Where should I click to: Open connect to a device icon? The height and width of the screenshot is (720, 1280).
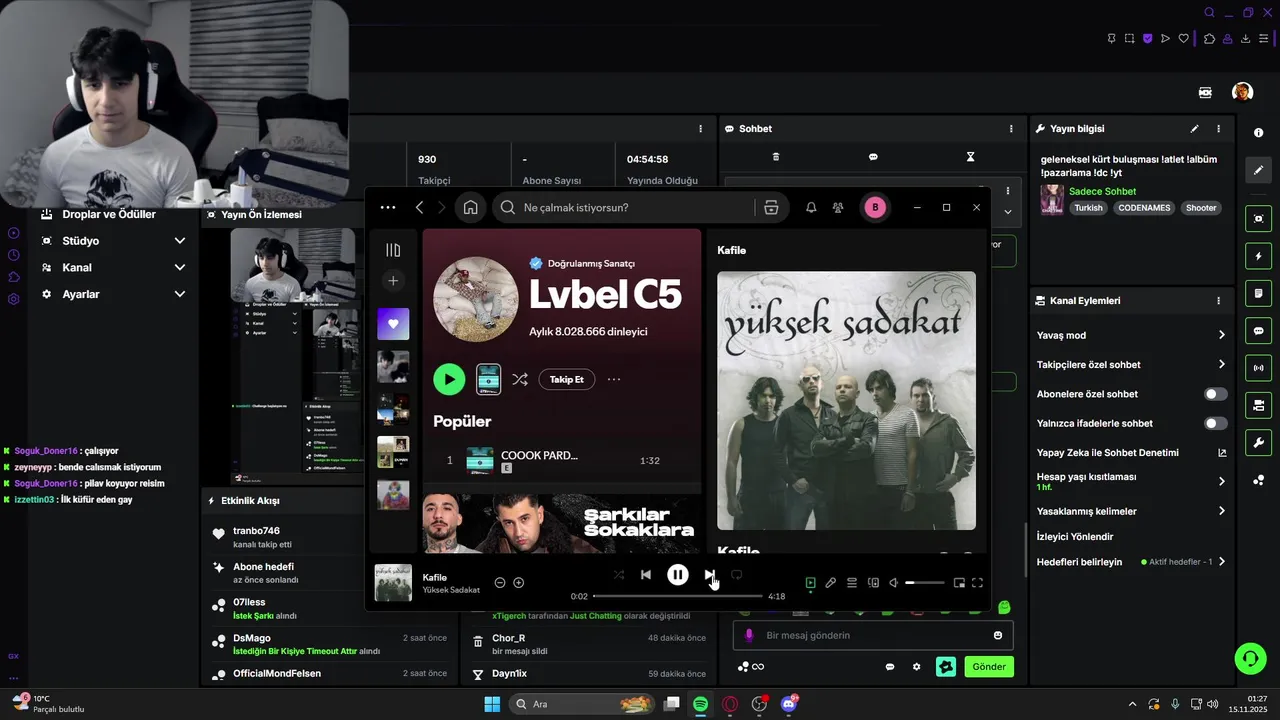(873, 583)
